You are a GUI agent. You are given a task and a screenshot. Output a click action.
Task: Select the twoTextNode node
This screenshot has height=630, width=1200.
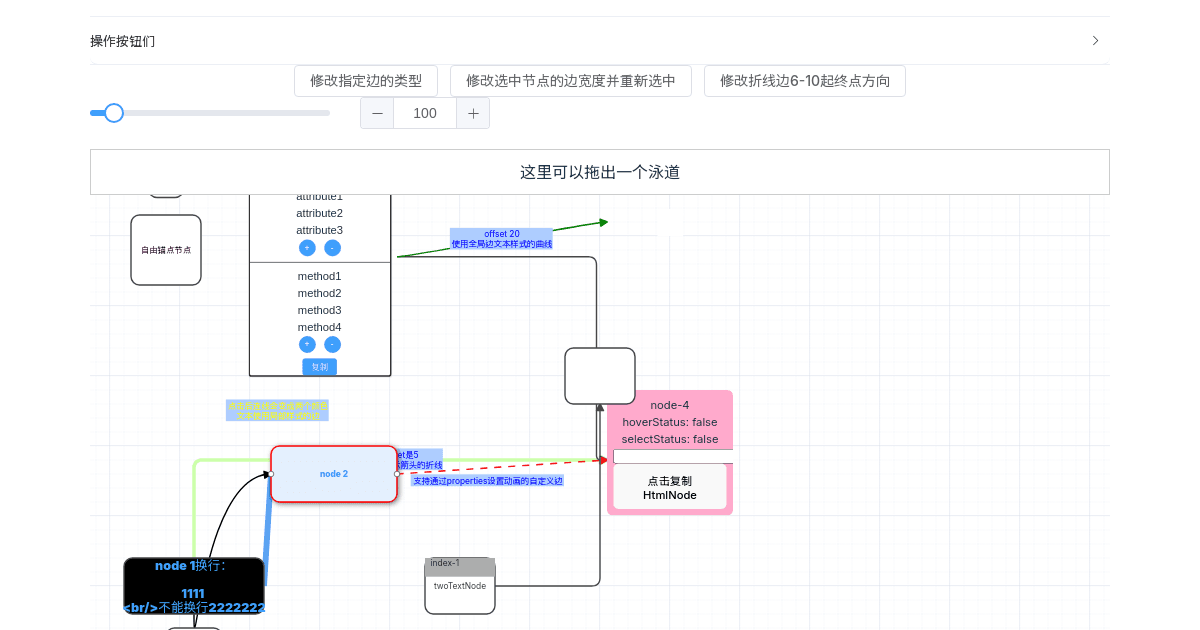click(x=460, y=586)
